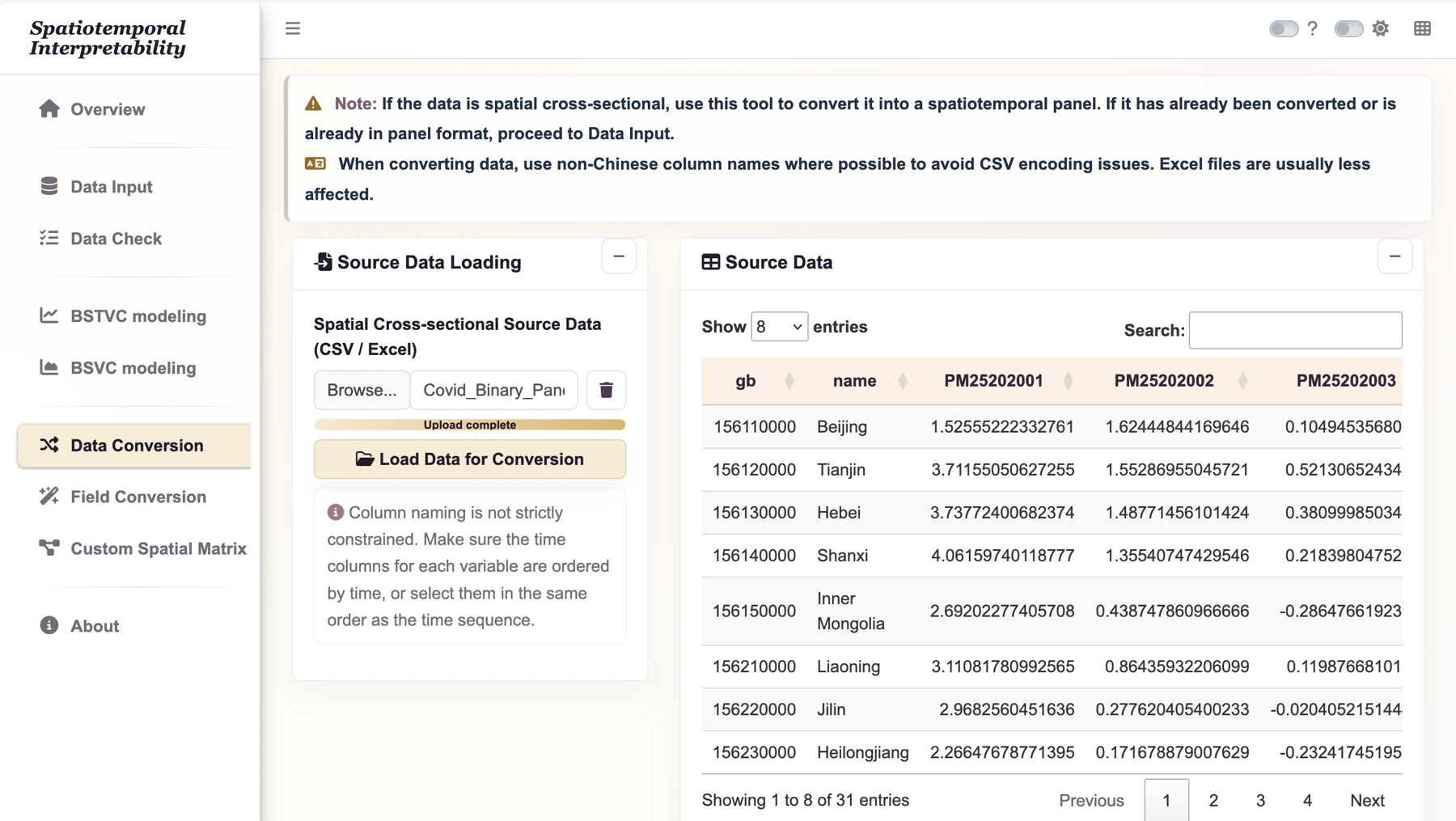Sort table by name column
This screenshot has width=1456, height=821.
click(x=861, y=381)
